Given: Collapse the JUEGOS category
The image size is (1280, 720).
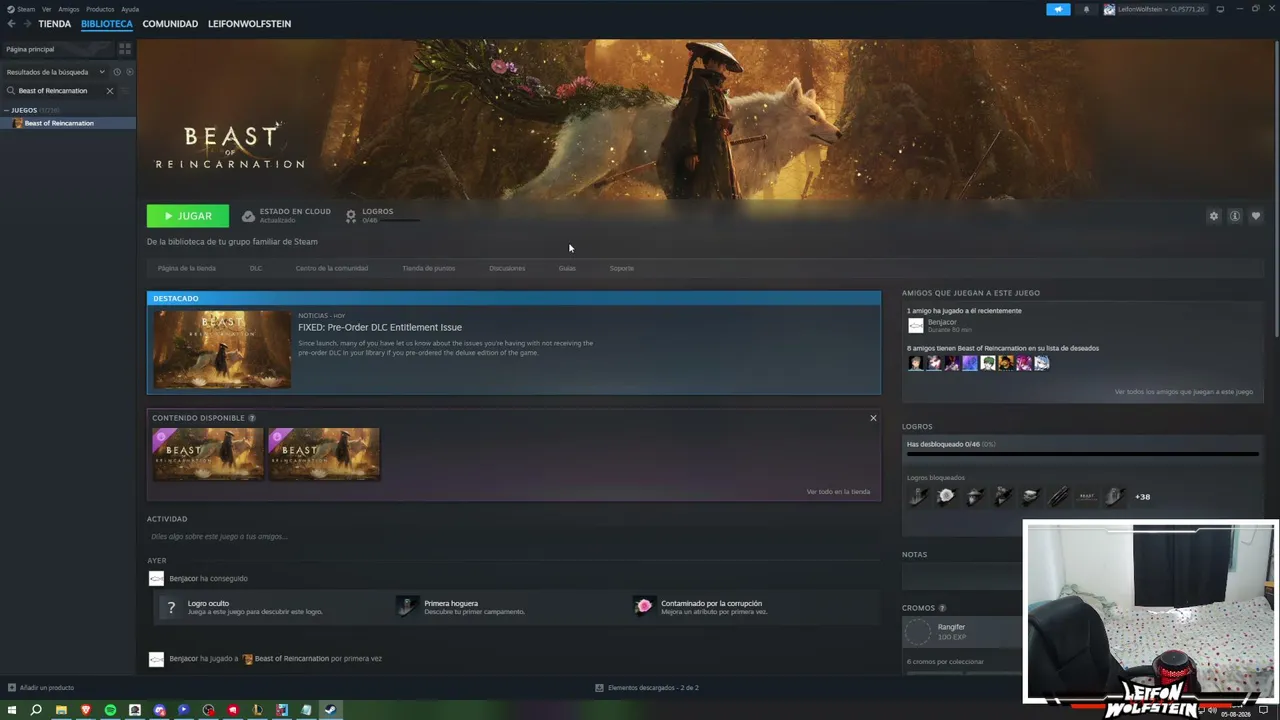Looking at the screenshot, I should (6, 110).
